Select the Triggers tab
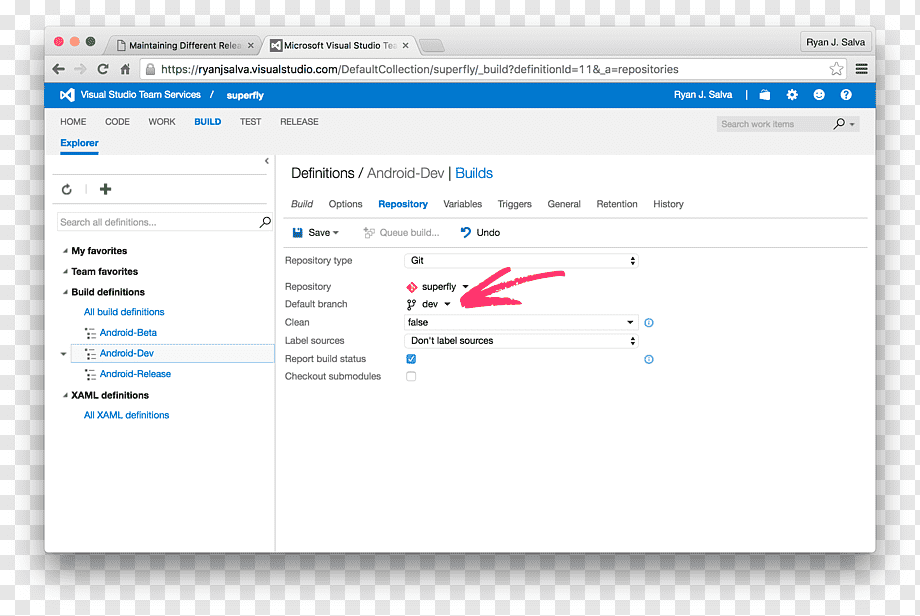Screen dimensions: 920x616 click(515, 204)
